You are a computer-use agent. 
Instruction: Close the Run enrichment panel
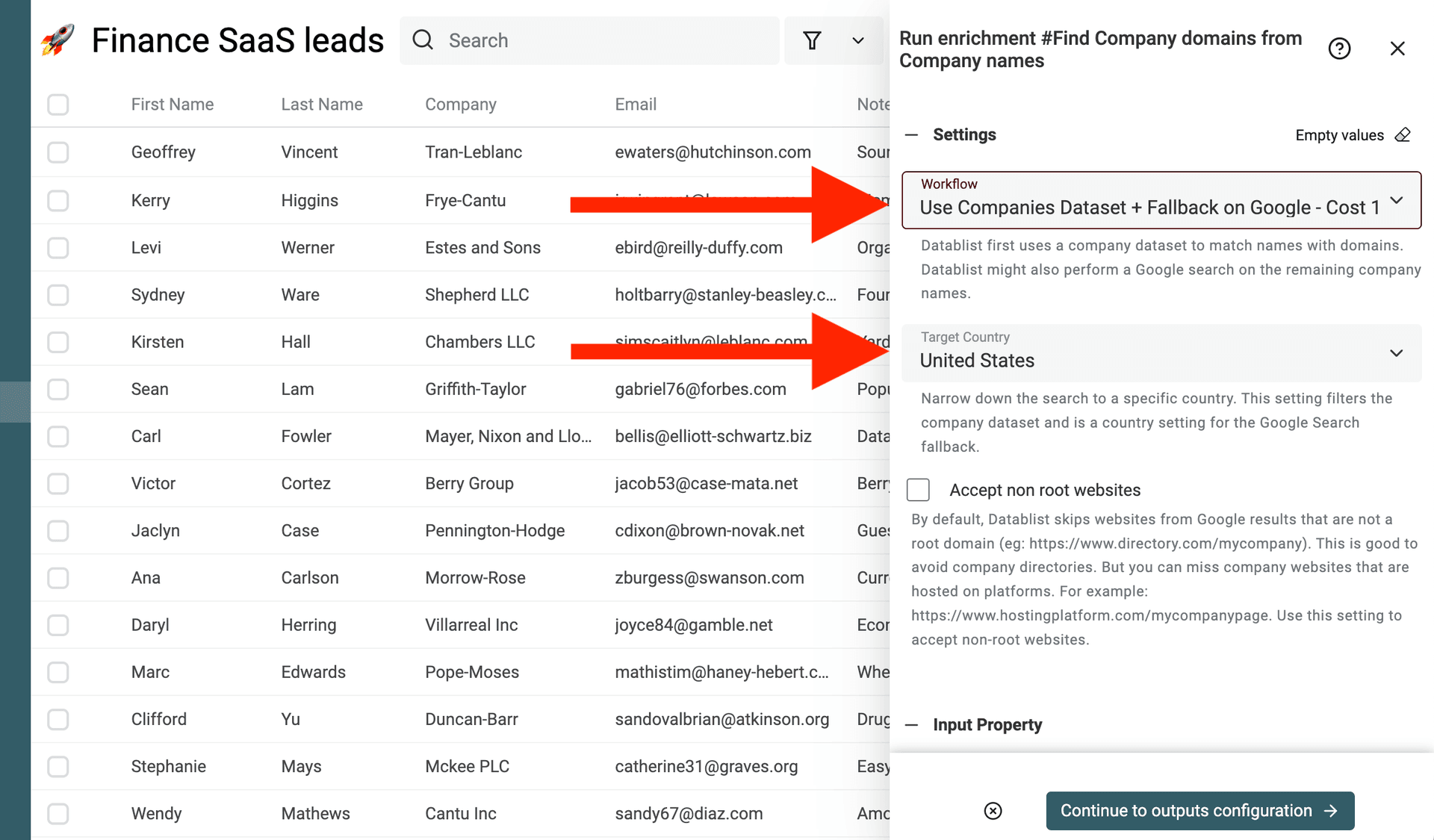(x=1397, y=48)
